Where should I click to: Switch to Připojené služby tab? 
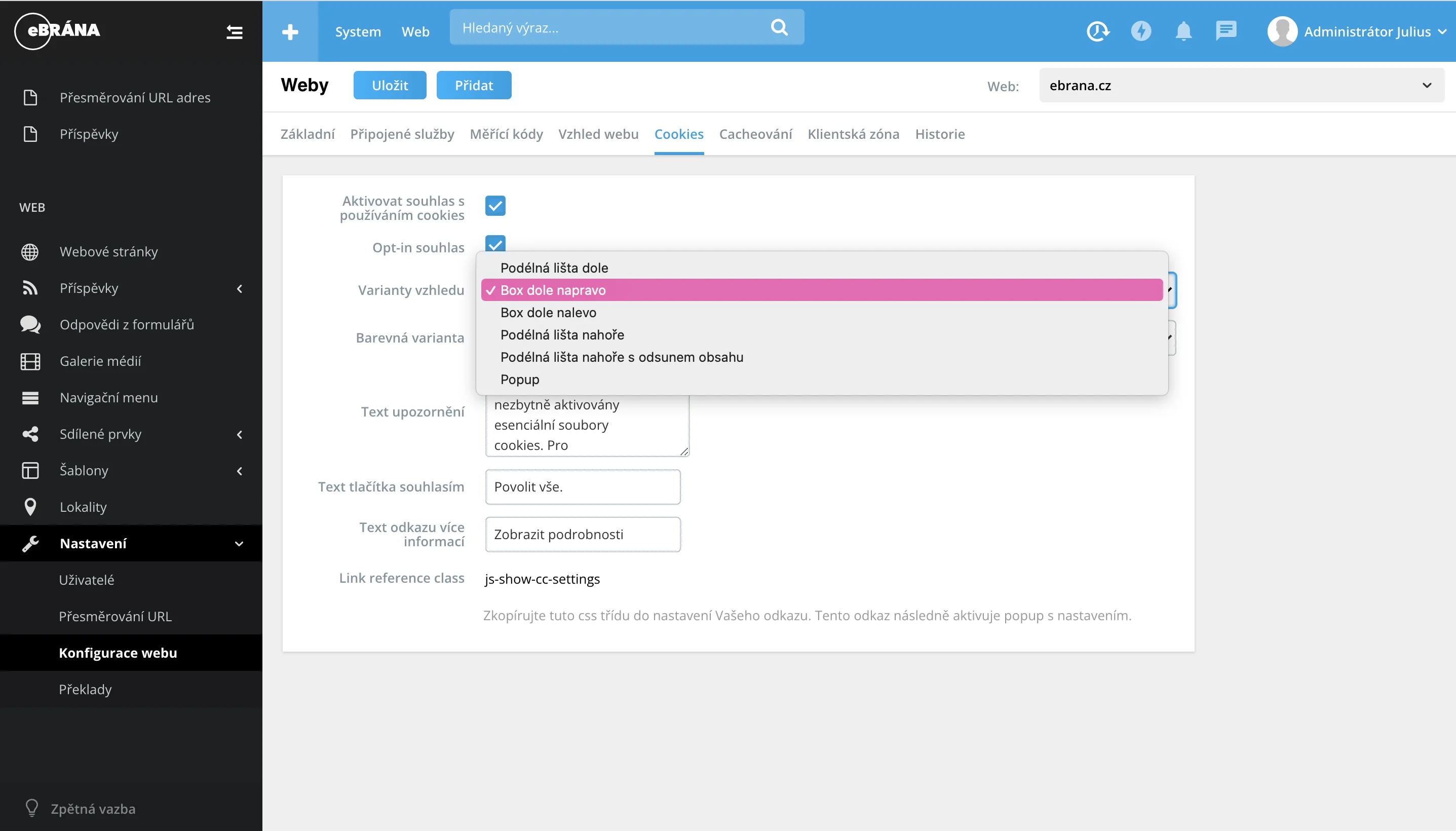(402, 134)
